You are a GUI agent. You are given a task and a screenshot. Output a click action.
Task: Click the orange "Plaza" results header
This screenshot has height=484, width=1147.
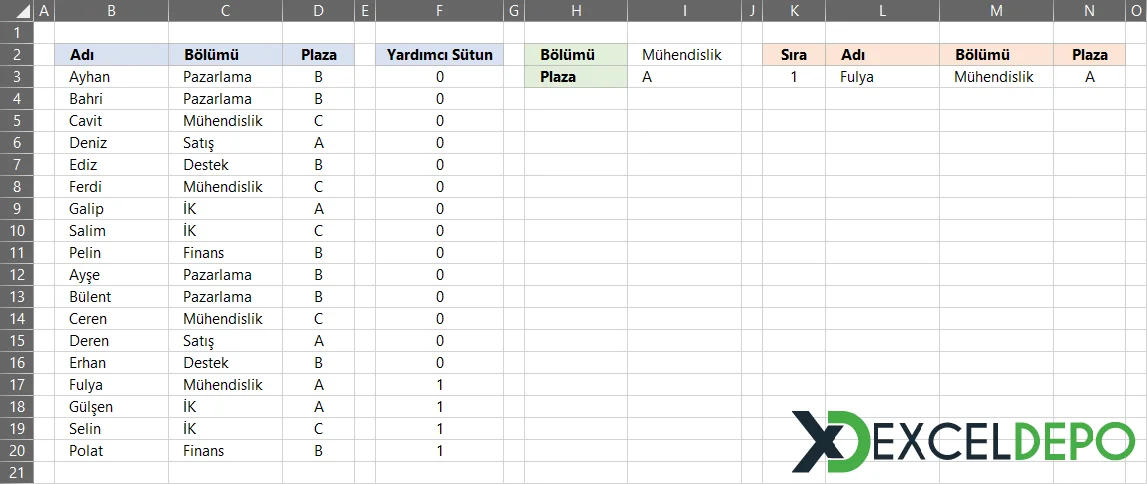(1089, 55)
